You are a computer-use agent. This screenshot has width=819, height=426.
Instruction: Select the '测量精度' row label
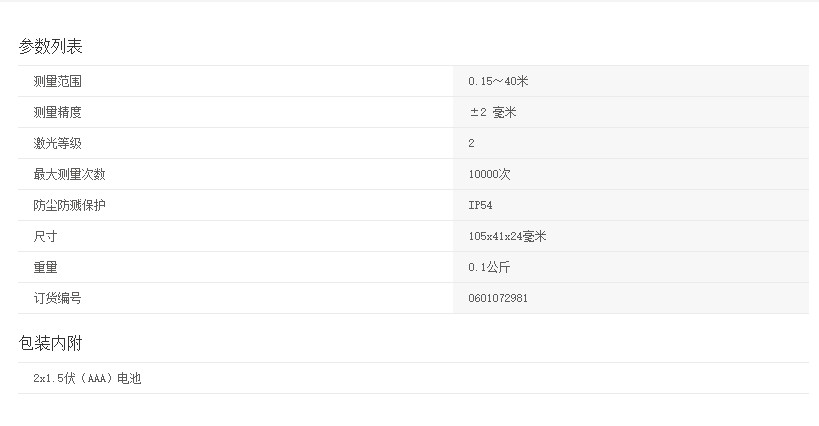point(57,112)
